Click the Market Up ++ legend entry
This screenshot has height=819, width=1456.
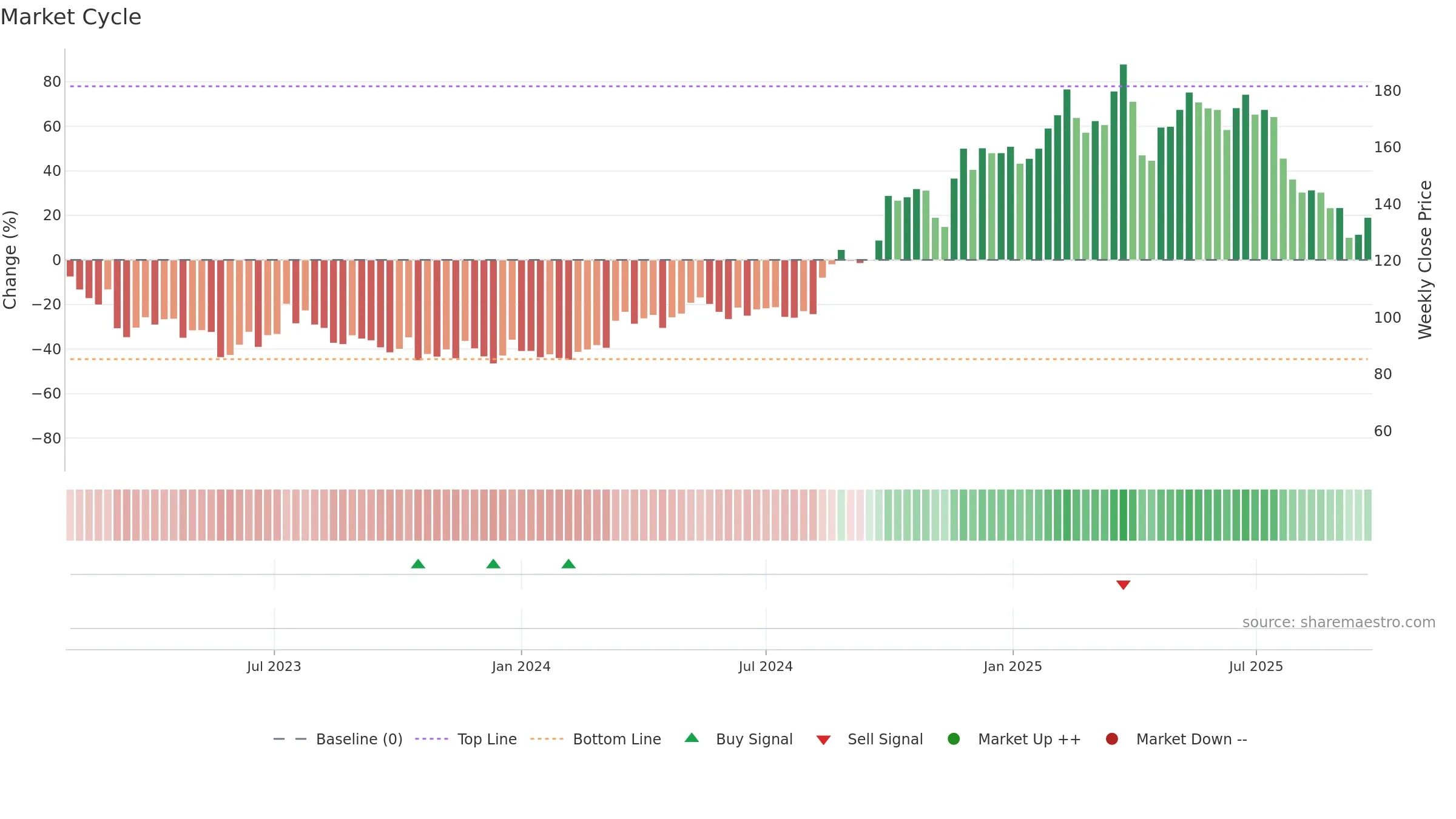coord(1014,739)
